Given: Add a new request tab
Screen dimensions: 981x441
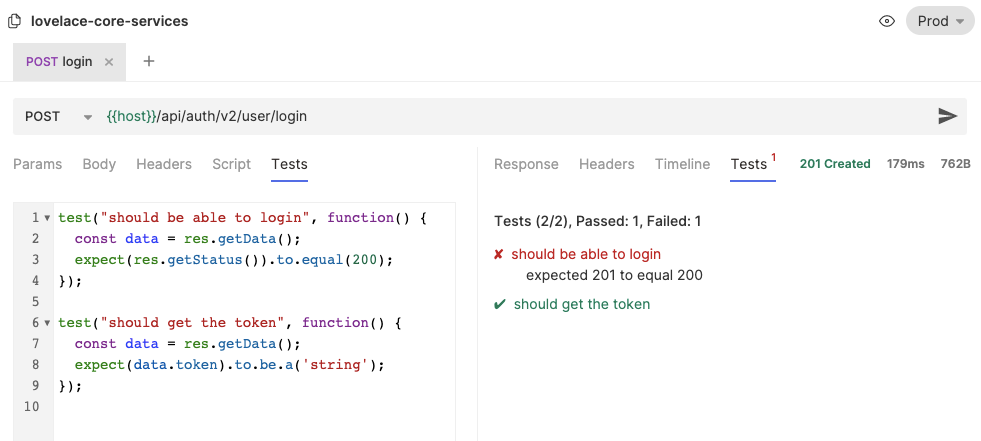Looking at the screenshot, I should click(x=149, y=61).
